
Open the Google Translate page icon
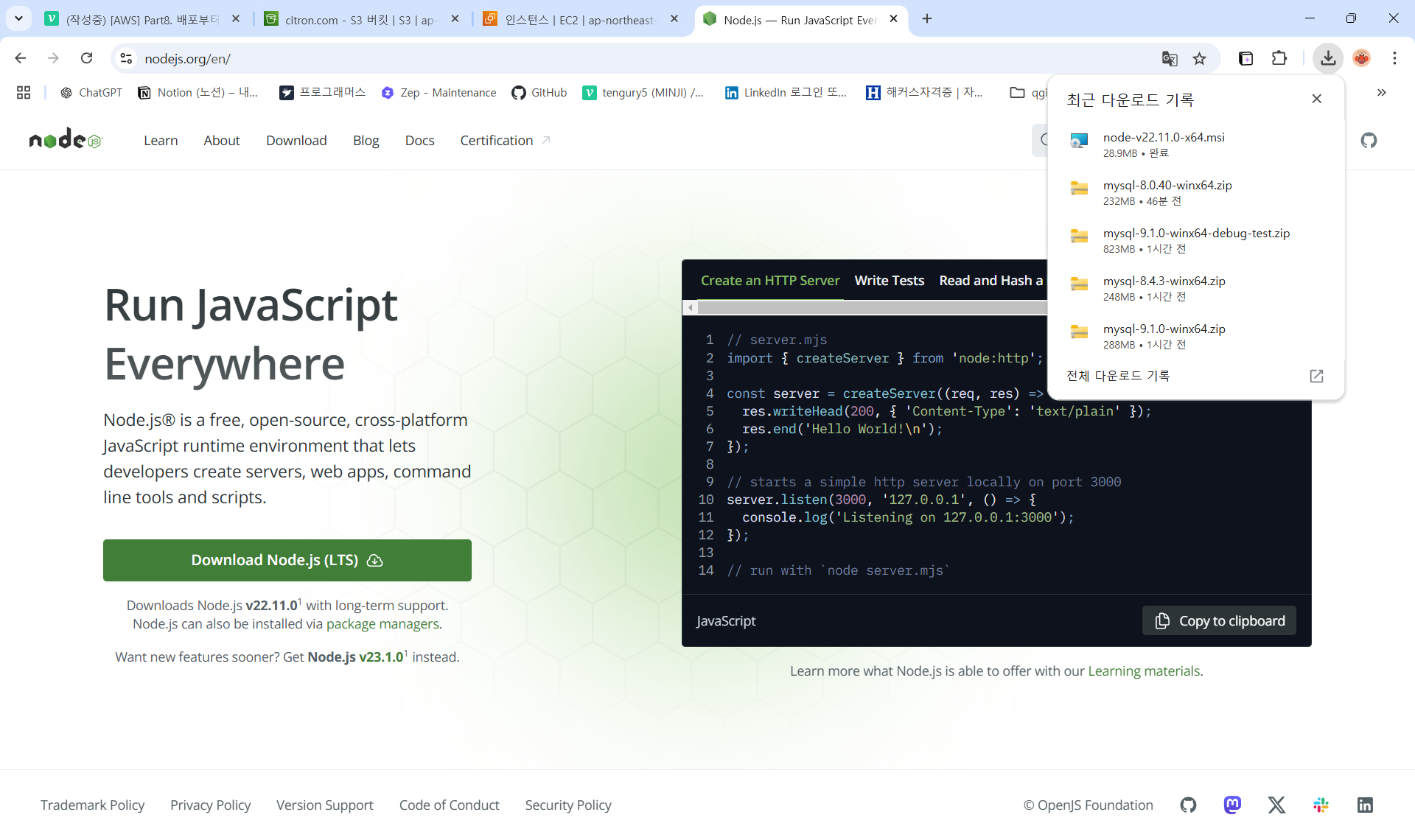click(1170, 58)
